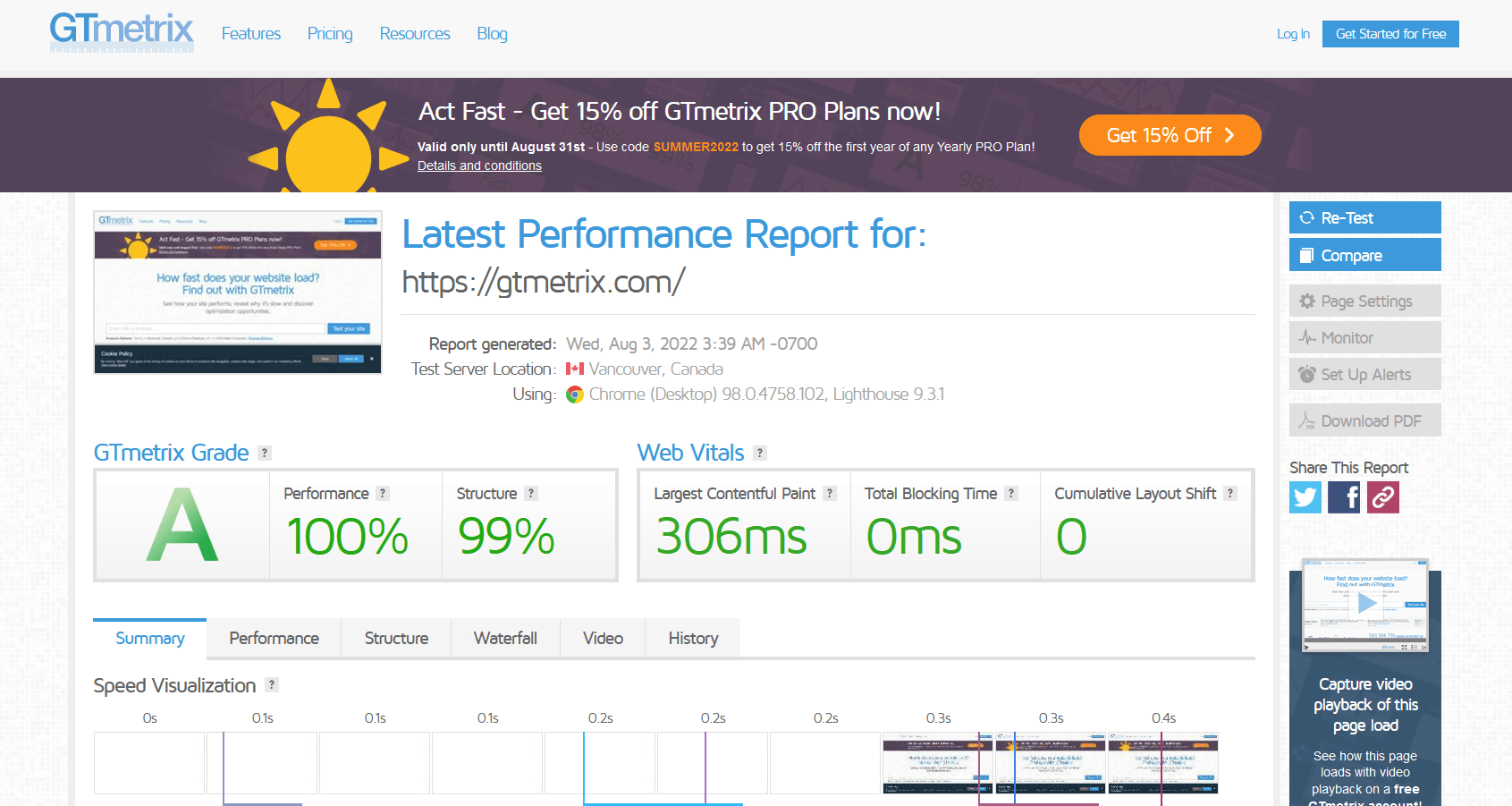Viewport: 1512px width, 806px height.
Task: Open Resources in top navigation
Action: point(415,34)
